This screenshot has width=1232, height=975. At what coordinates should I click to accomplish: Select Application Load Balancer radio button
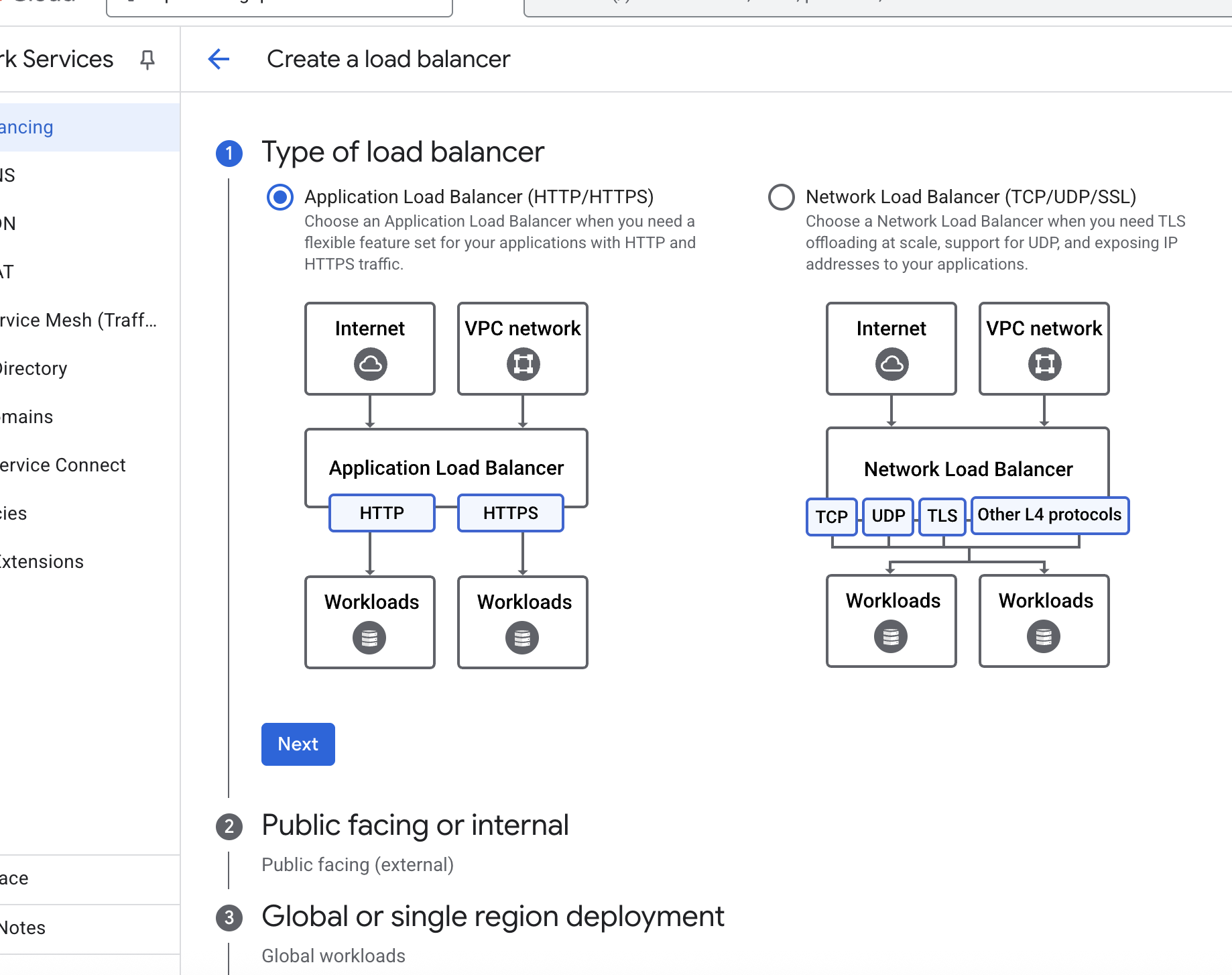[280, 197]
